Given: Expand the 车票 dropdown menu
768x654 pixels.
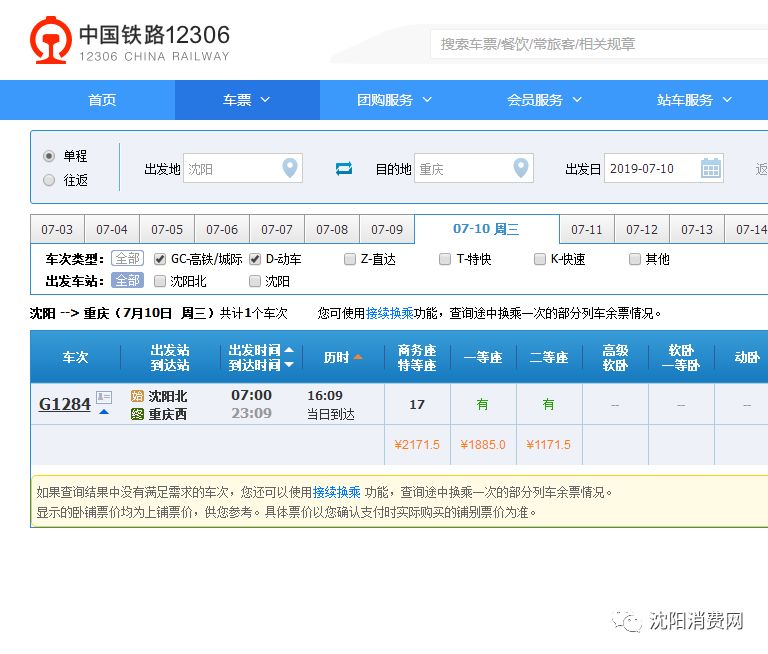Looking at the screenshot, I should [247, 100].
